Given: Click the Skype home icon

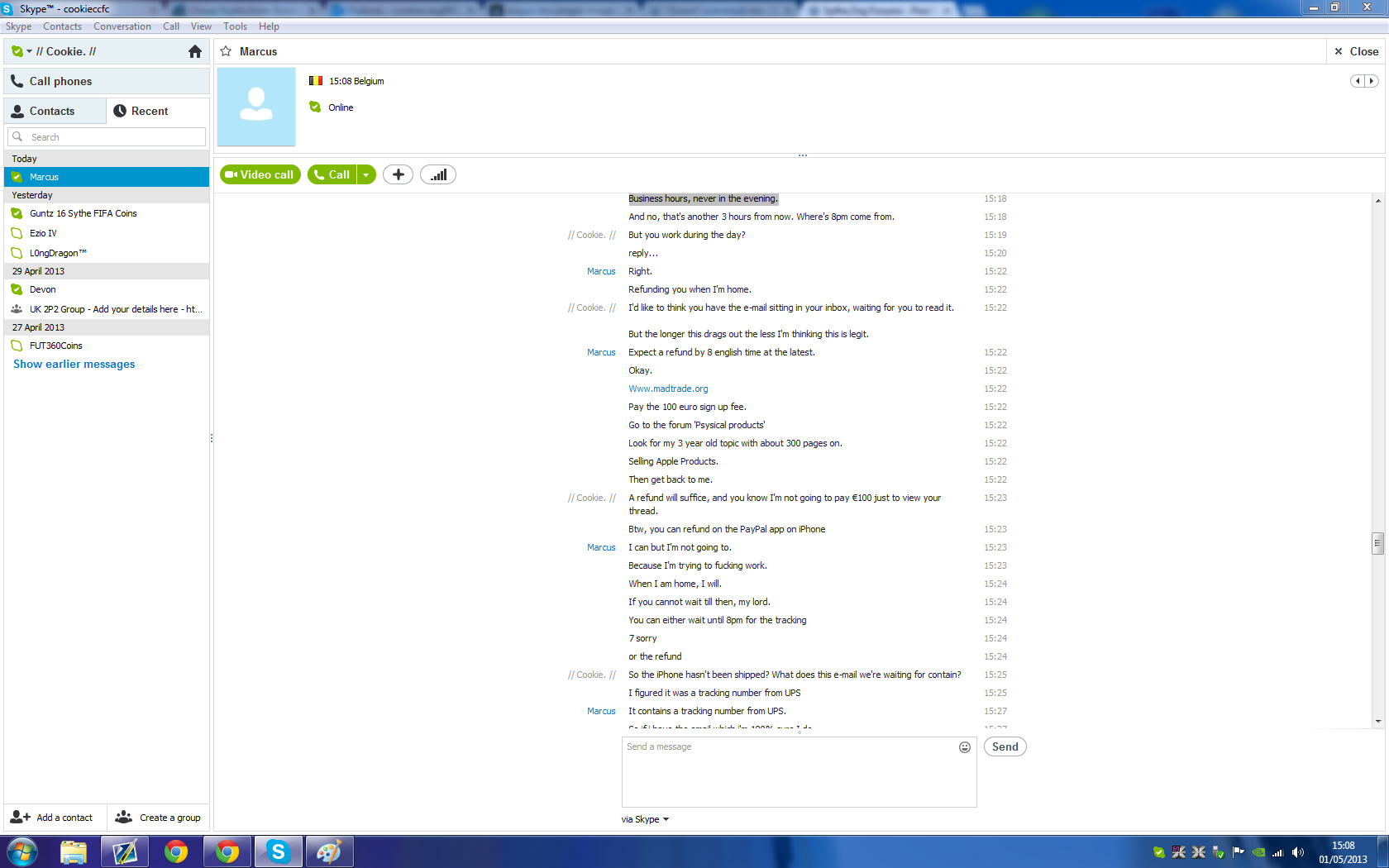Looking at the screenshot, I should [195, 51].
